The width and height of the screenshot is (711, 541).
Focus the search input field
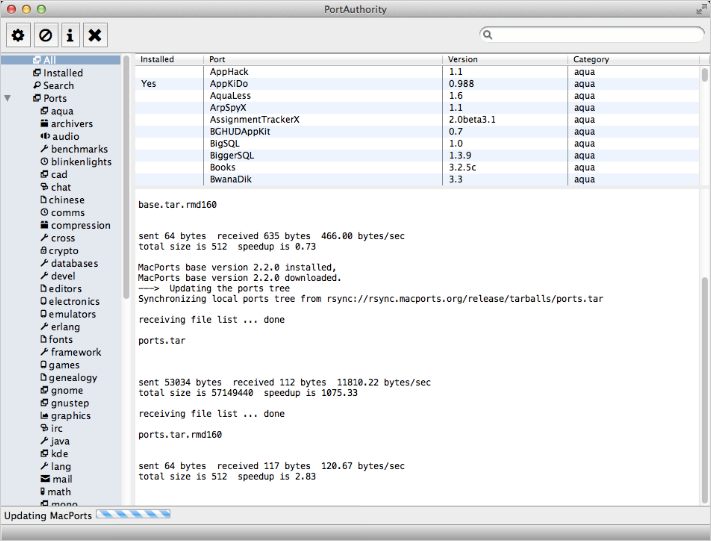click(592, 34)
